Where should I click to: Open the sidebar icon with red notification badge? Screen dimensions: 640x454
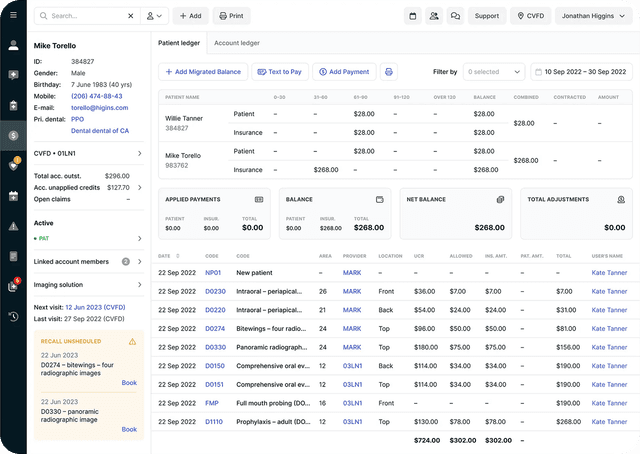[13, 287]
